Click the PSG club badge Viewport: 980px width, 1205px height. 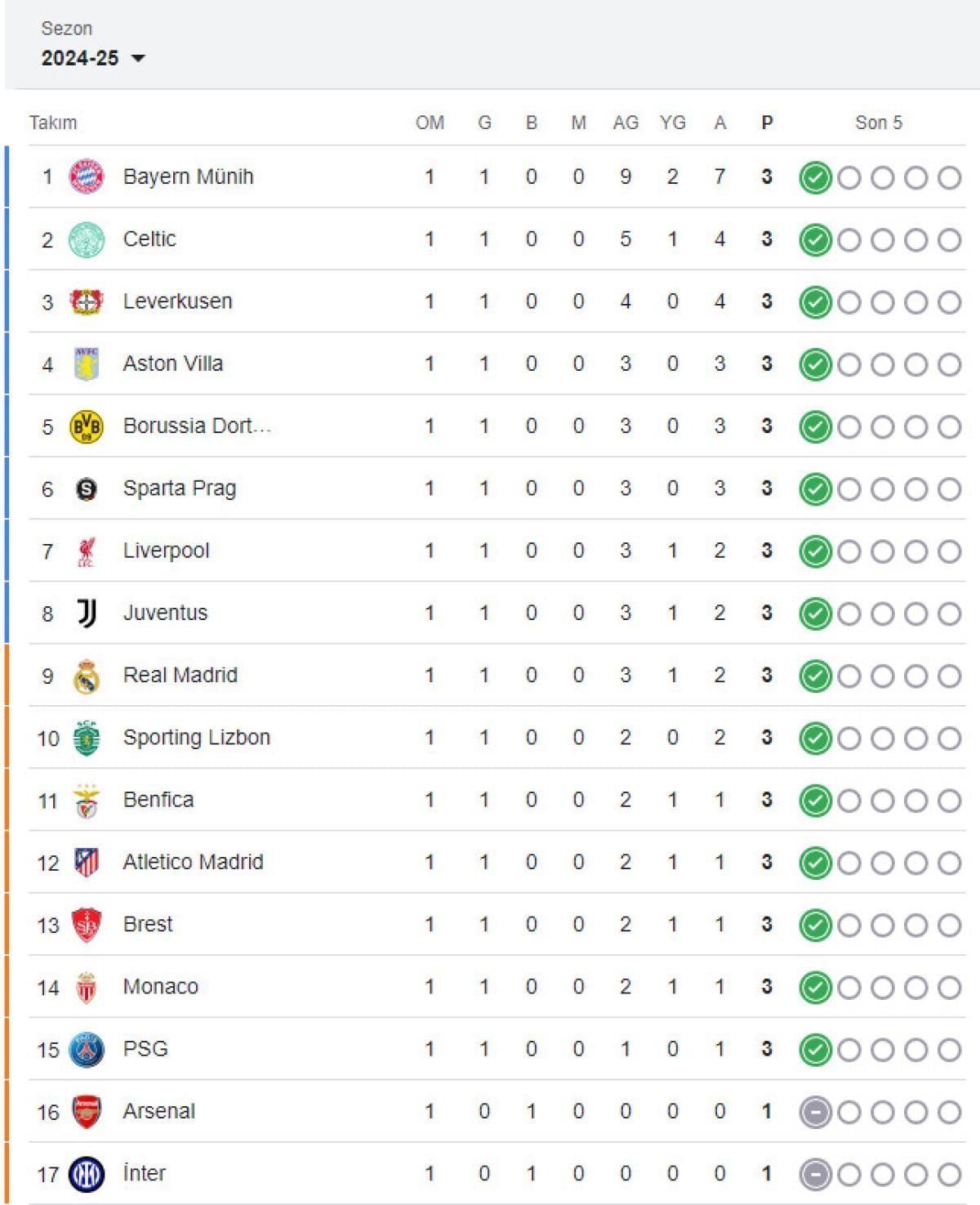tap(87, 1050)
